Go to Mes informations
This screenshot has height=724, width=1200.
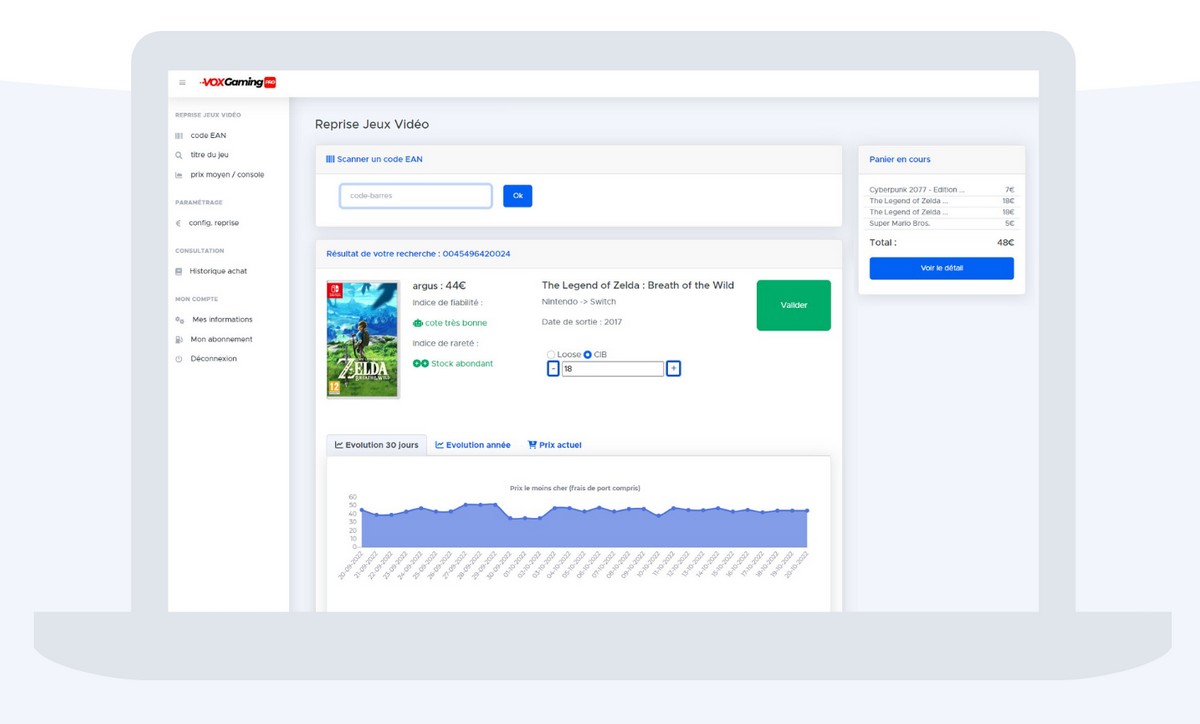[214, 319]
